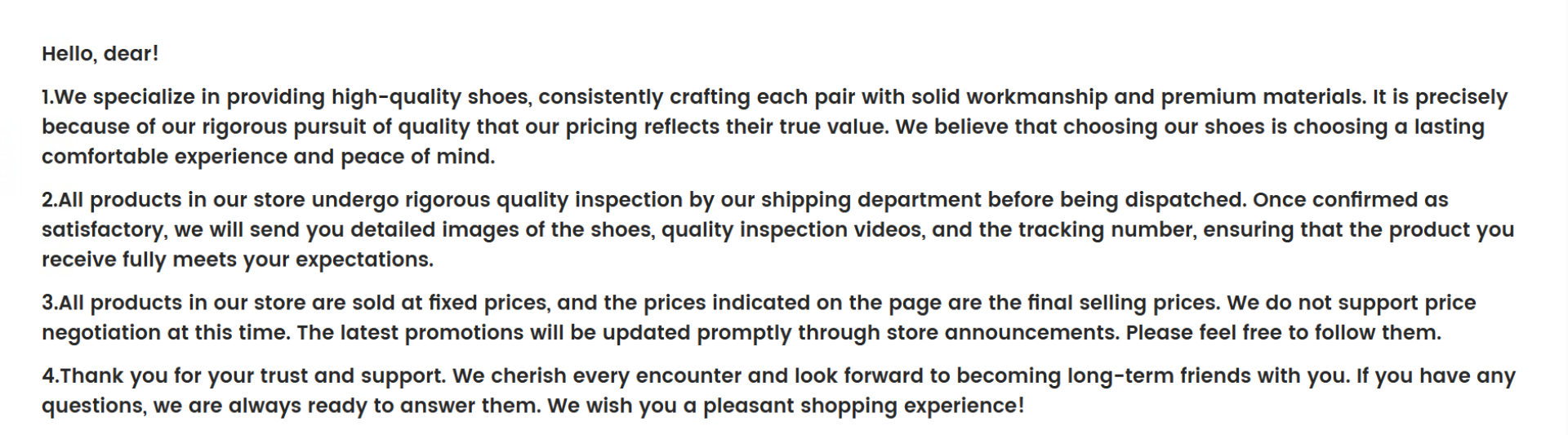
Task: Click the words 'shipping department'
Action: 871,200
